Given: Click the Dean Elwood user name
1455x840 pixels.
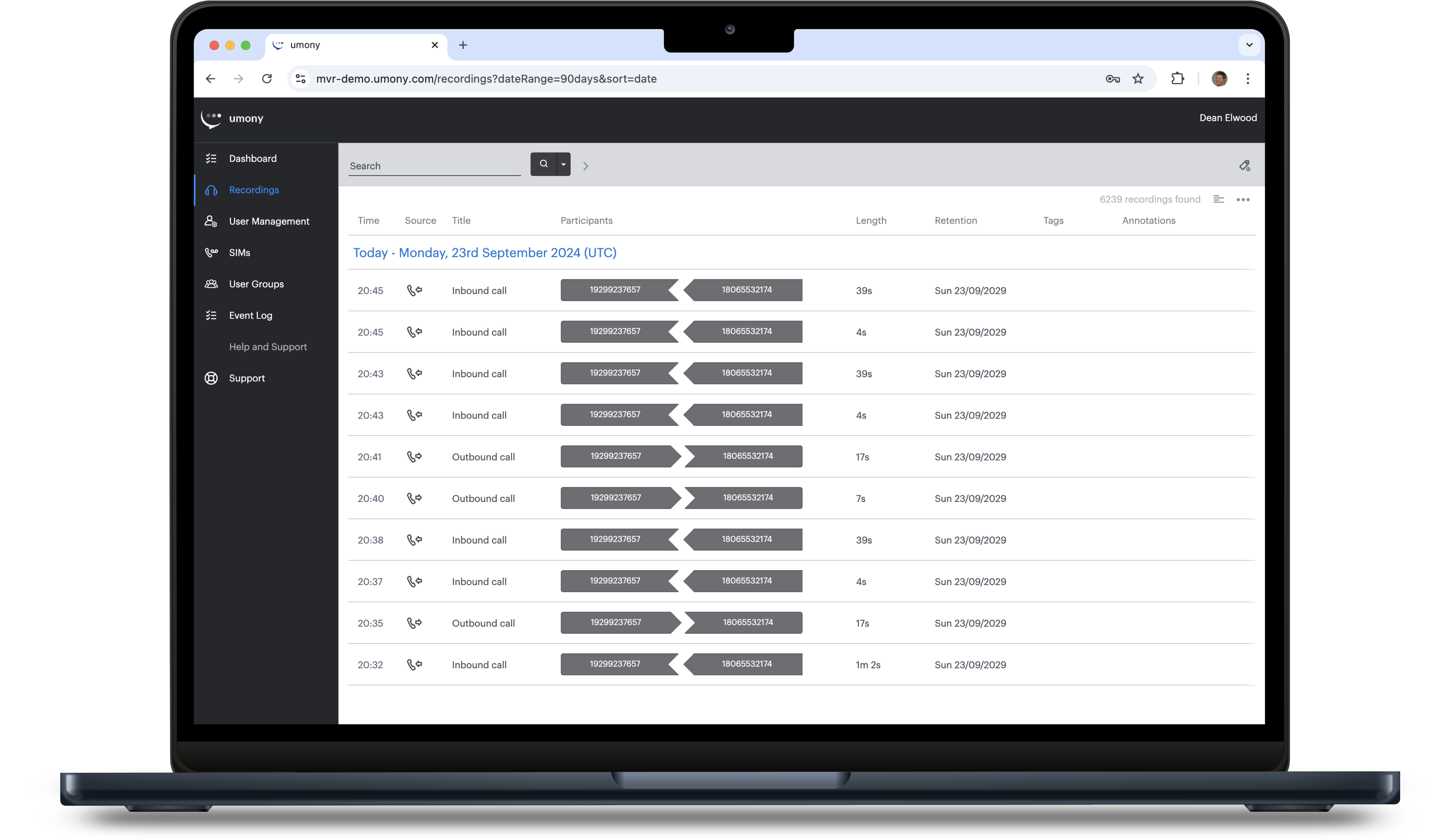Looking at the screenshot, I should click(x=1228, y=118).
